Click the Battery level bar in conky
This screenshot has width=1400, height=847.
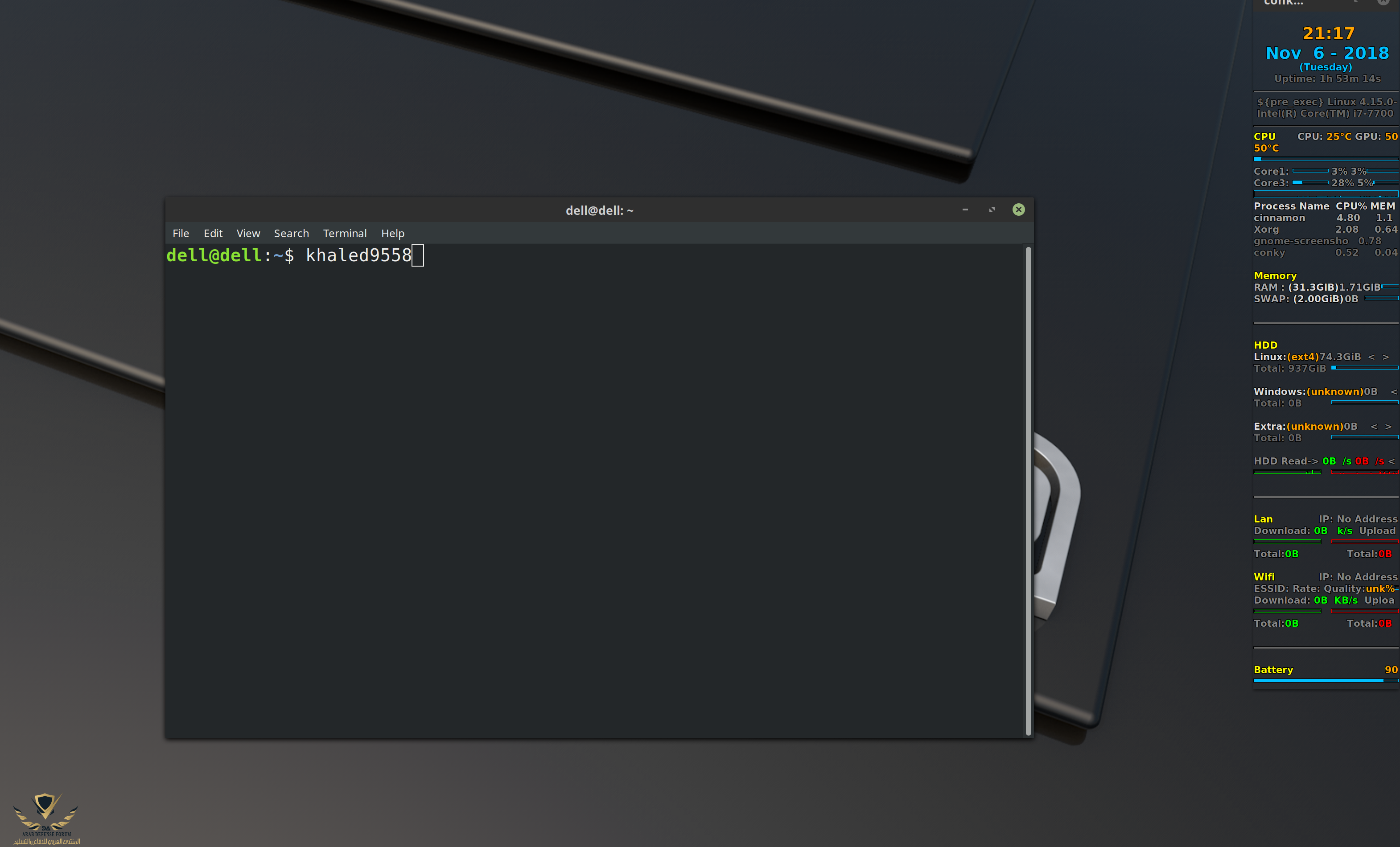coord(1325,681)
